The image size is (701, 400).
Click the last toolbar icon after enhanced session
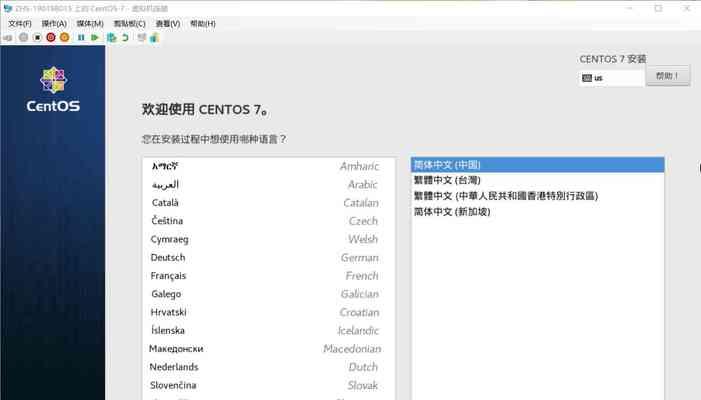click(154, 38)
